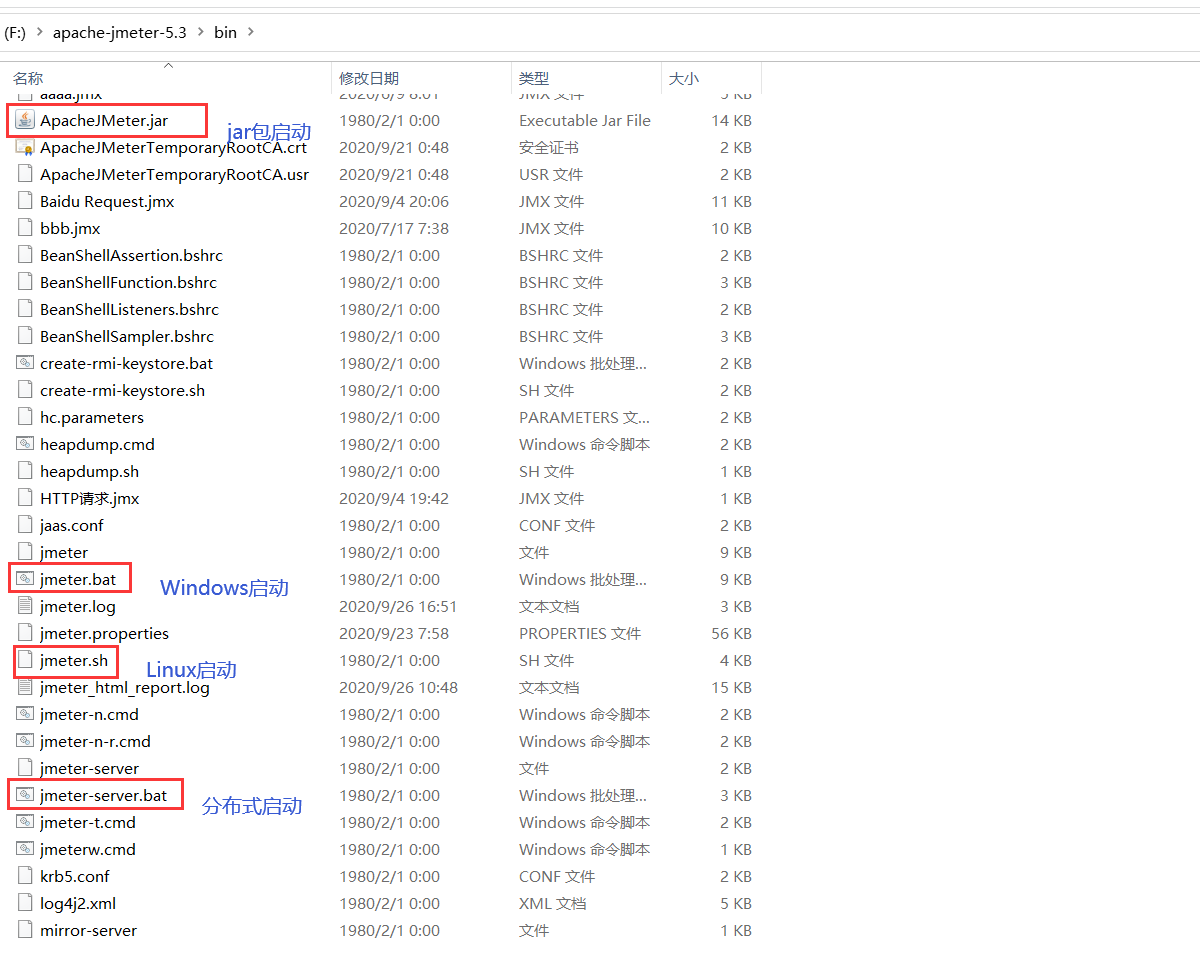The height and width of the screenshot is (961, 1200).
Task: Select the file named heapdump.sh
Action: point(89,471)
